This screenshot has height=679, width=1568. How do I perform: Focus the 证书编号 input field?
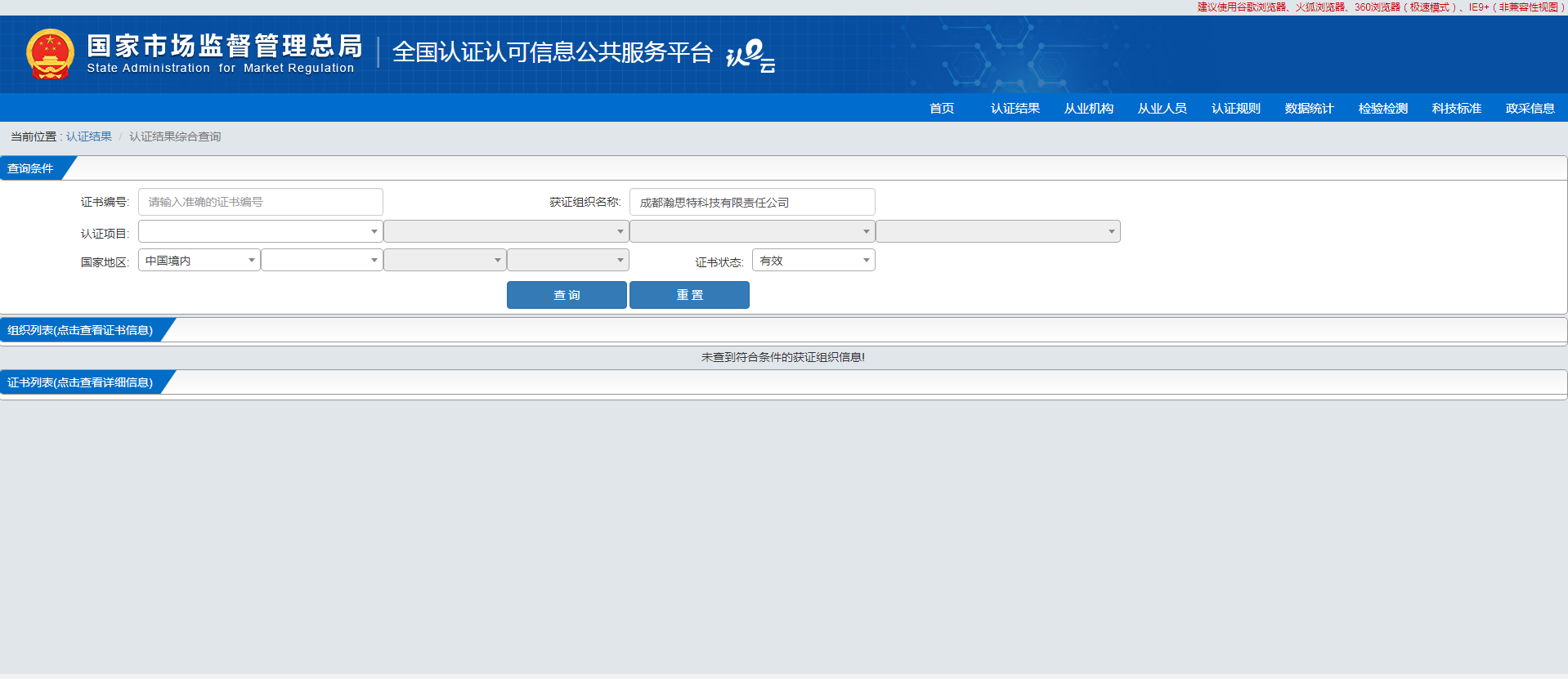[x=261, y=202]
